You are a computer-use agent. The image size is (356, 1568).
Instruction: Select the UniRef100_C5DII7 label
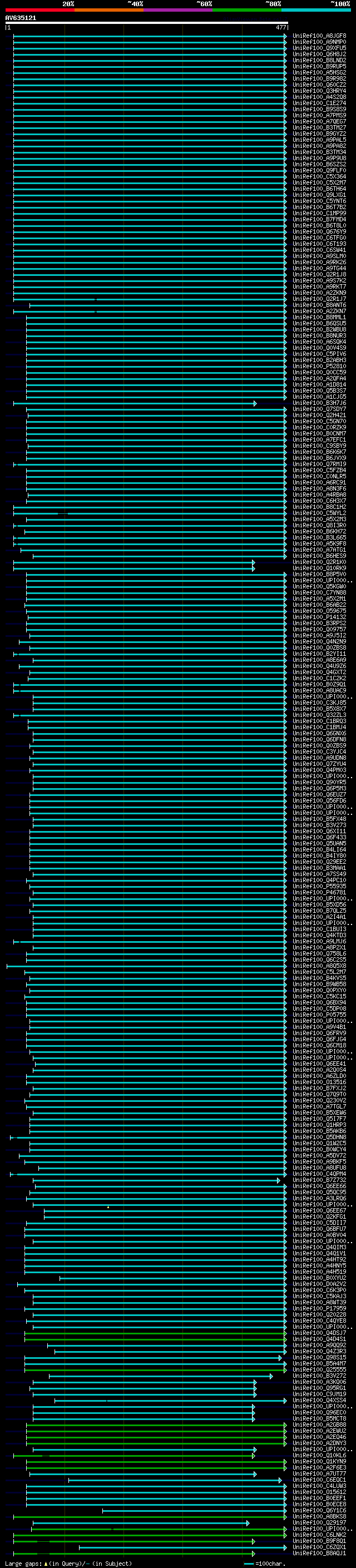(319, 1223)
